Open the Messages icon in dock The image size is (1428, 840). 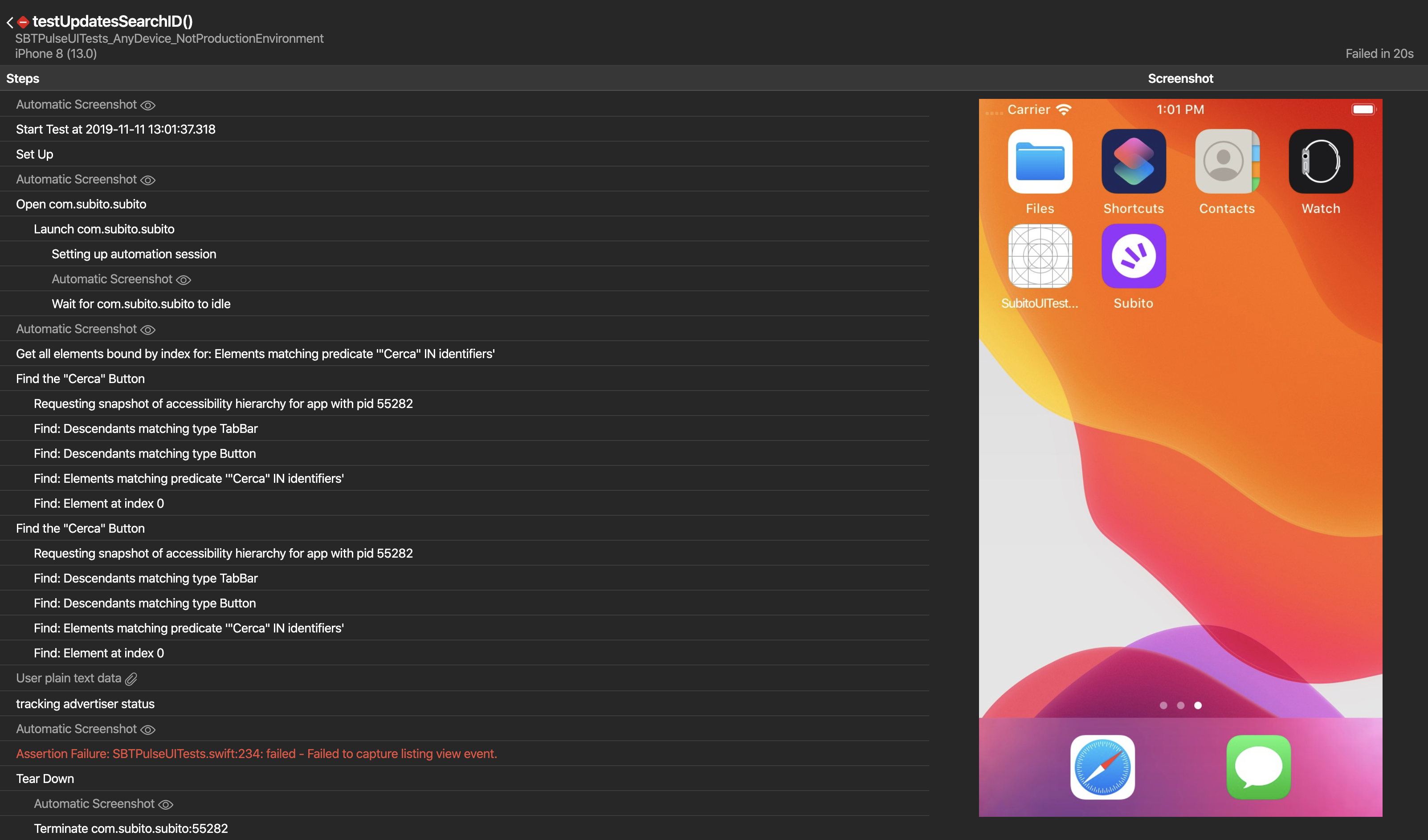pyautogui.click(x=1259, y=767)
